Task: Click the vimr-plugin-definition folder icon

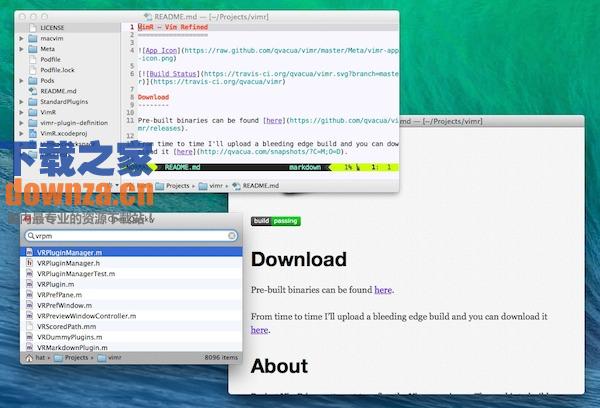Action: pyautogui.click(x=33, y=123)
